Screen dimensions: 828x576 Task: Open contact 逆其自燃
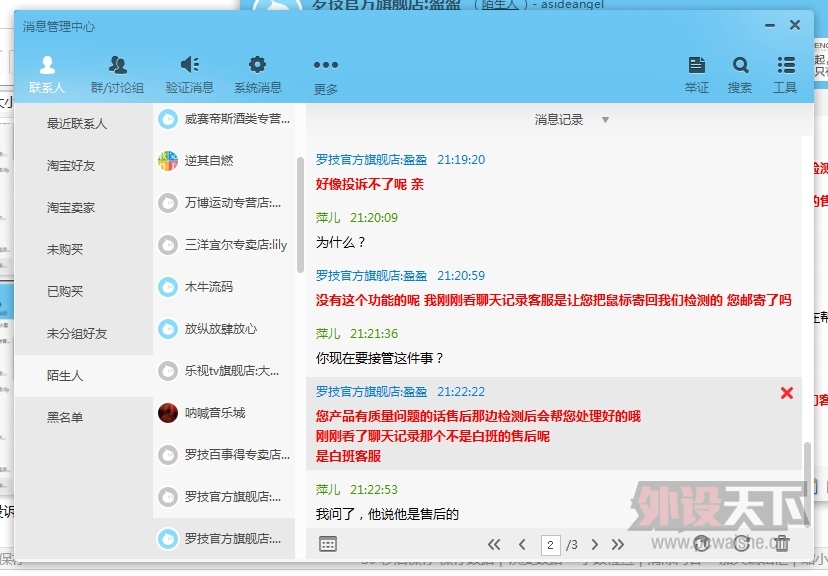coord(224,160)
